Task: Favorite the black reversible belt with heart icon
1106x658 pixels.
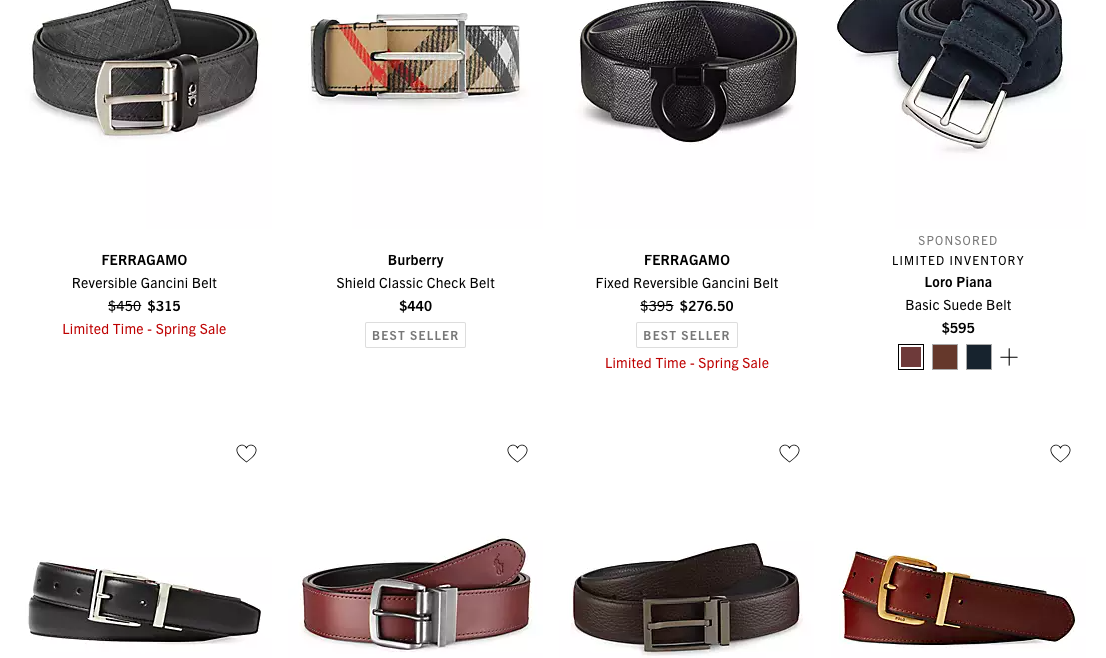Action: (x=246, y=453)
